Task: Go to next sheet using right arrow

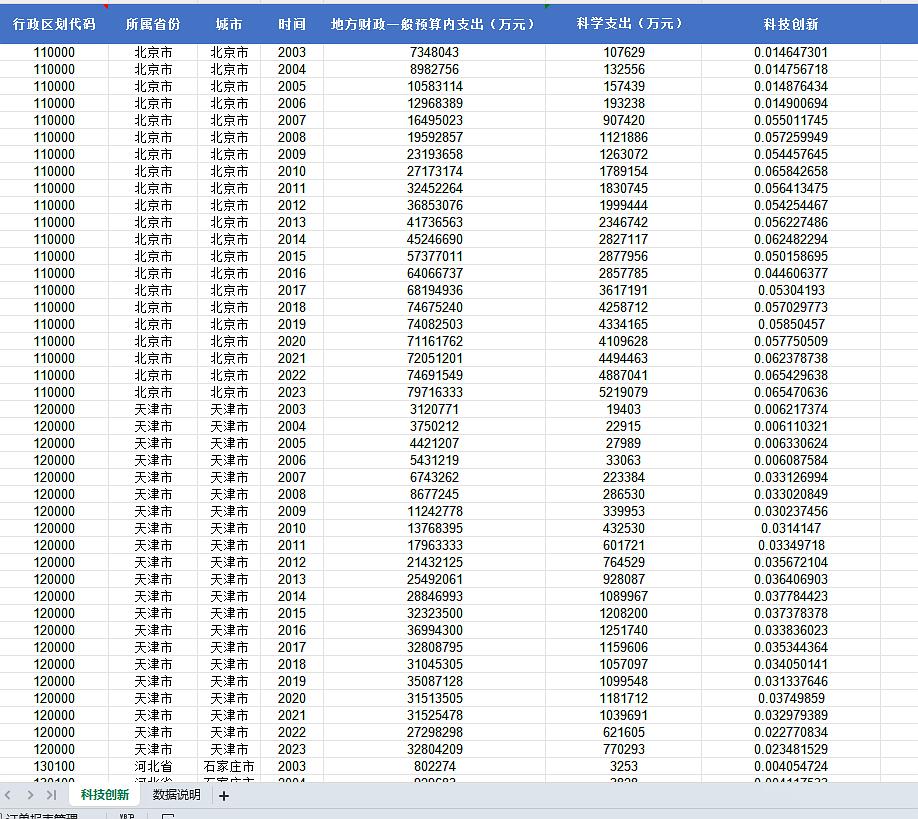Action: [30, 795]
